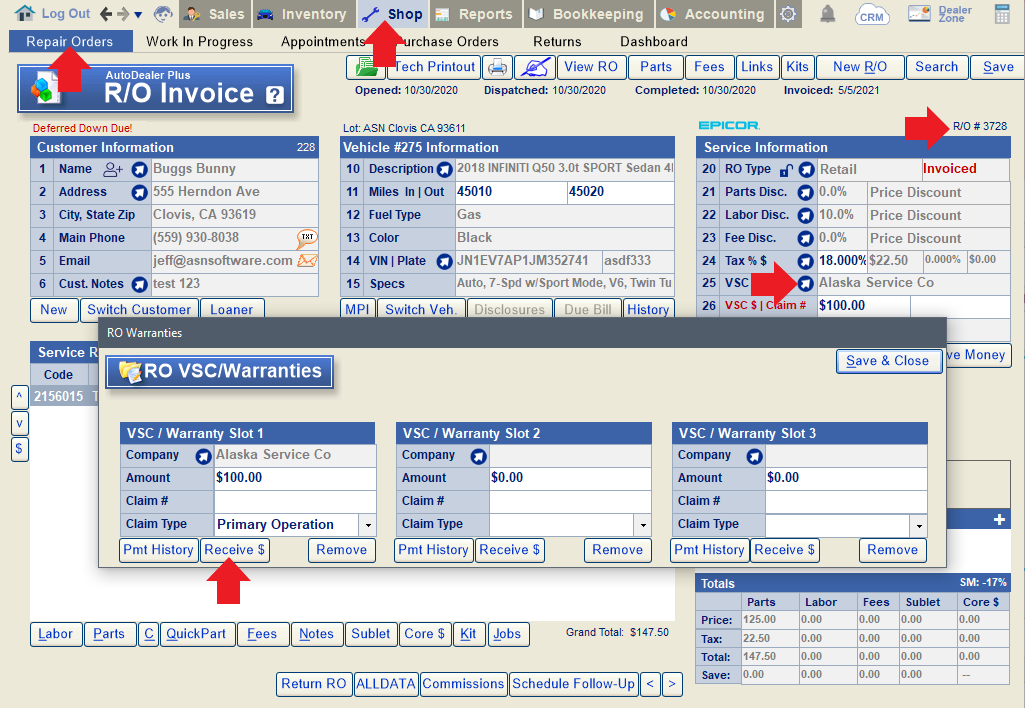Open the Cust. Notes arrow icon
This screenshot has height=708, width=1025.
click(x=139, y=284)
